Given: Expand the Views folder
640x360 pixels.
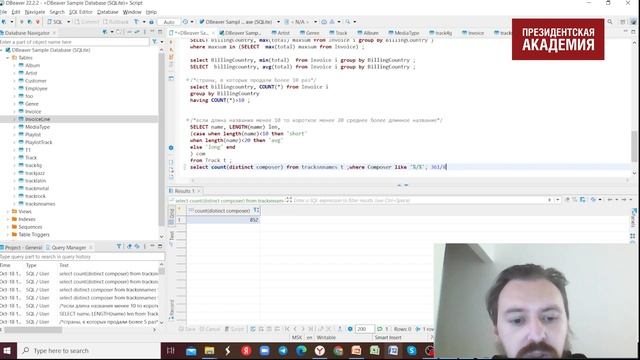Looking at the screenshot, I should [x=7, y=211].
